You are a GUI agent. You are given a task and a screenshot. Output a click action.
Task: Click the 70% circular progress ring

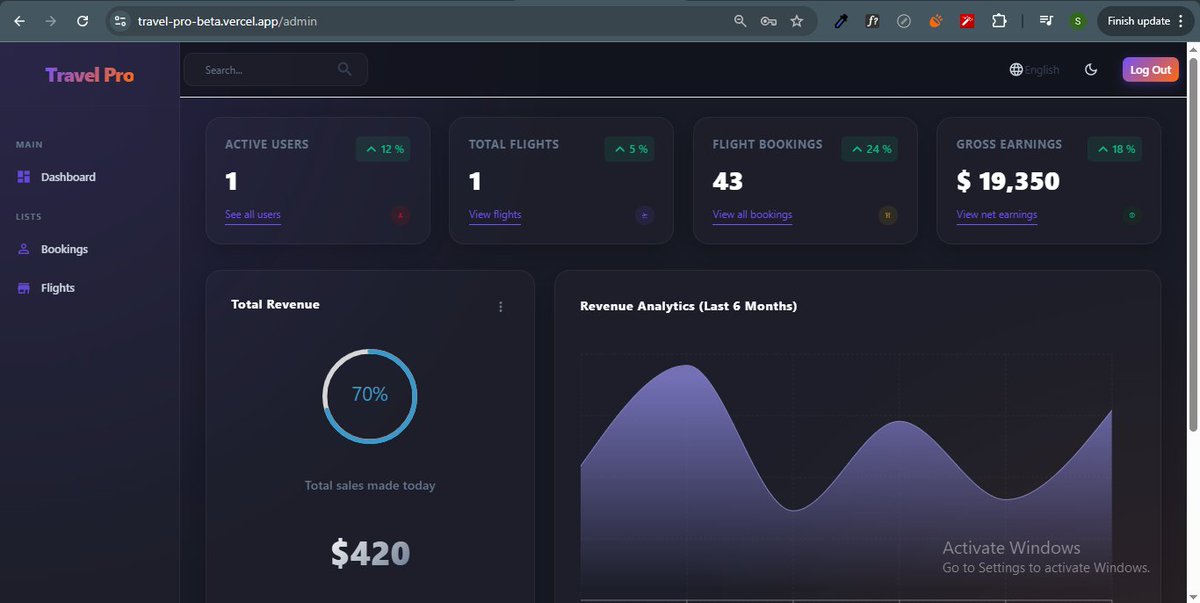tap(370, 396)
